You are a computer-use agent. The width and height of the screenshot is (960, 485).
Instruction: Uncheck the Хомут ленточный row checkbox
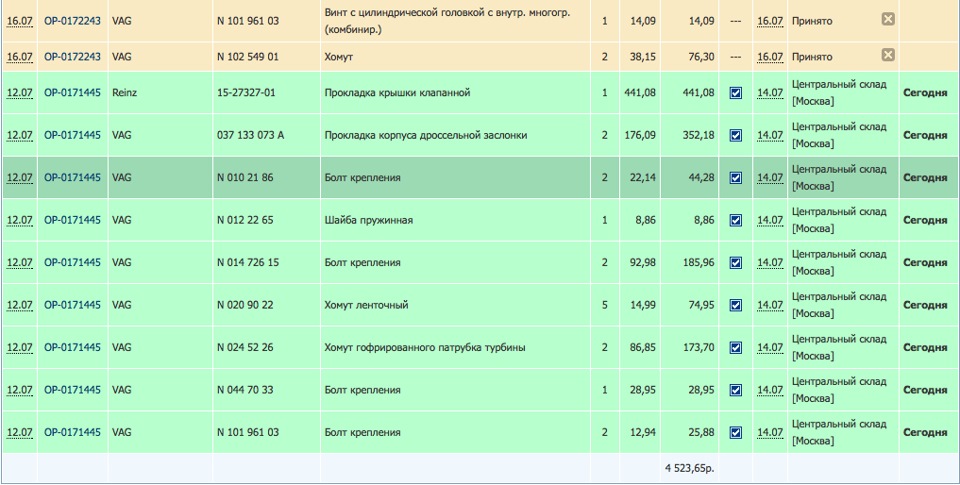point(736,305)
